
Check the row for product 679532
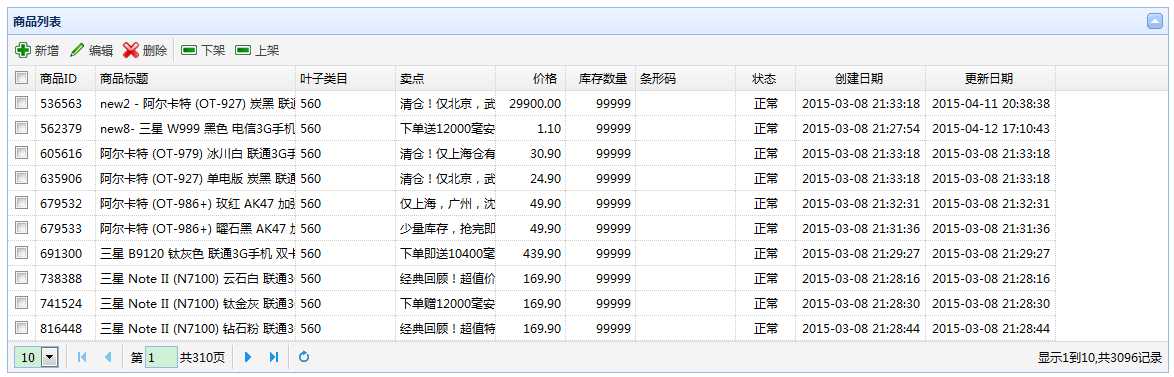pos(22,203)
